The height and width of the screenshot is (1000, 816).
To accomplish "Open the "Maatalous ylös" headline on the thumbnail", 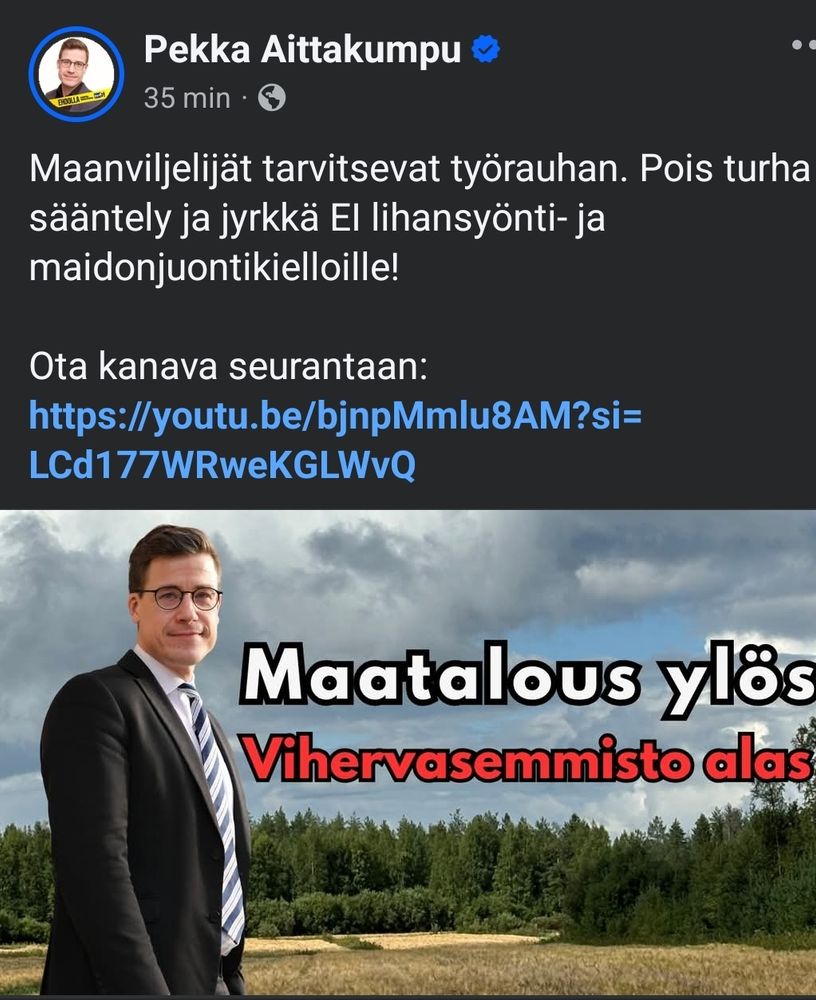I will [x=528, y=677].
